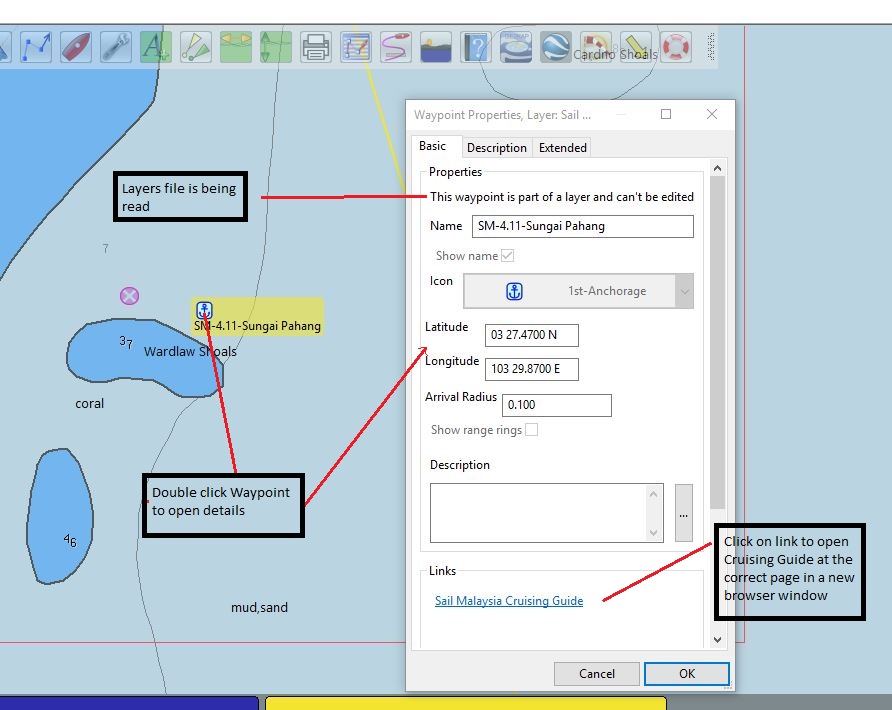
Task: Enable Show range rings
Action: pos(531,429)
